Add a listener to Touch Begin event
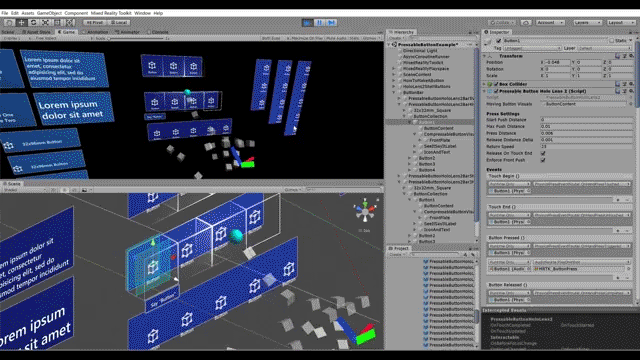Image resolution: width=640 pixels, height=360 pixels. (x=618, y=200)
